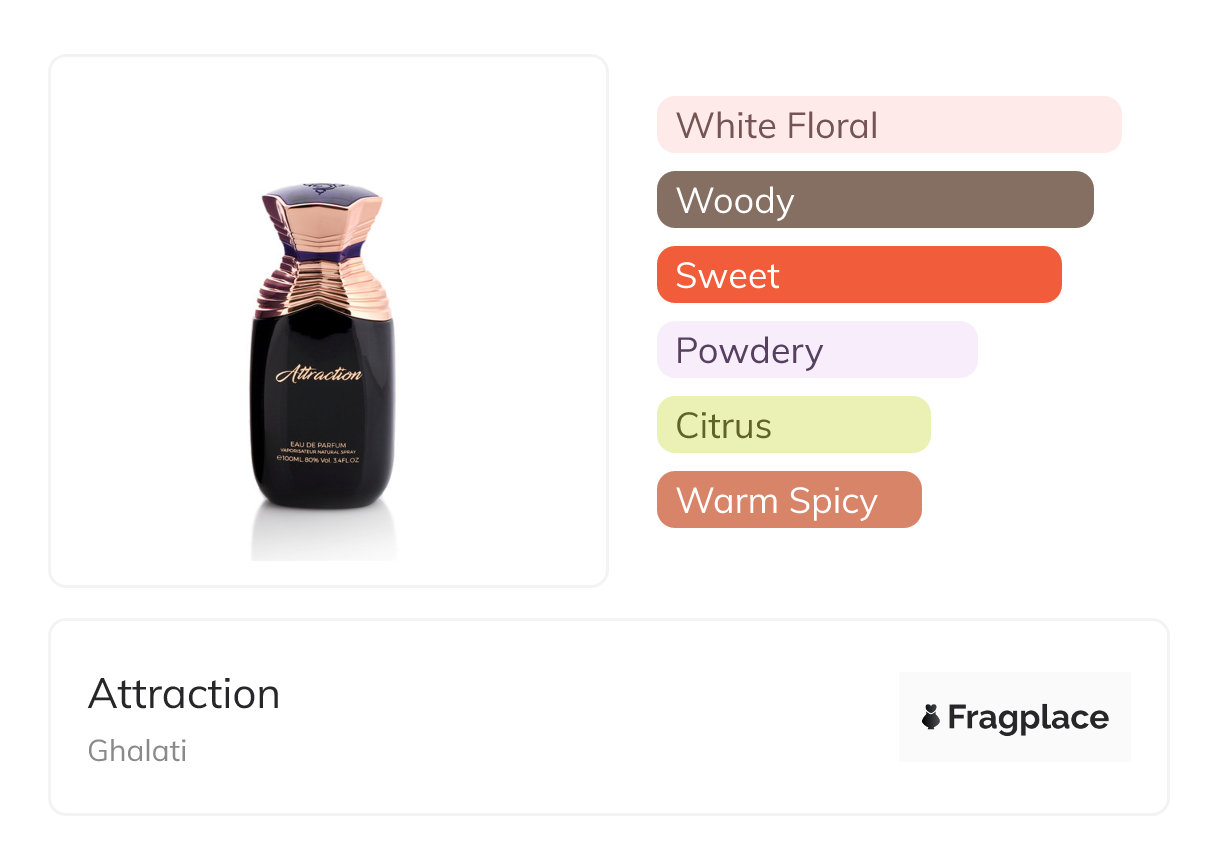This screenshot has width=1218, height=864.
Task: Pick the green Citrus accord bar
Action: pyautogui.click(x=793, y=425)
